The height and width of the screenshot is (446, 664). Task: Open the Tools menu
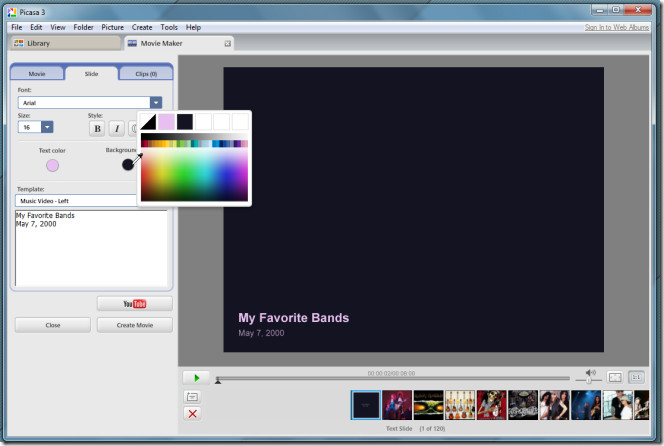pos(169,27)
